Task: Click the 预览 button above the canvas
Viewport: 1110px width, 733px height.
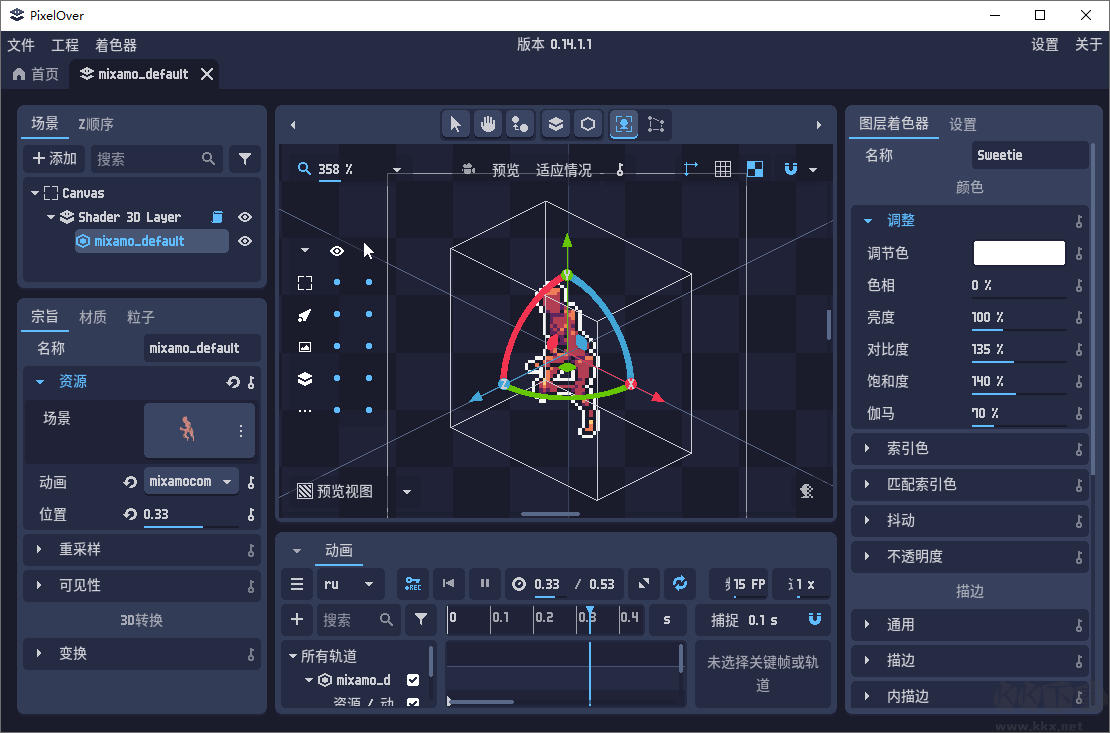Action: click(506, 168)
